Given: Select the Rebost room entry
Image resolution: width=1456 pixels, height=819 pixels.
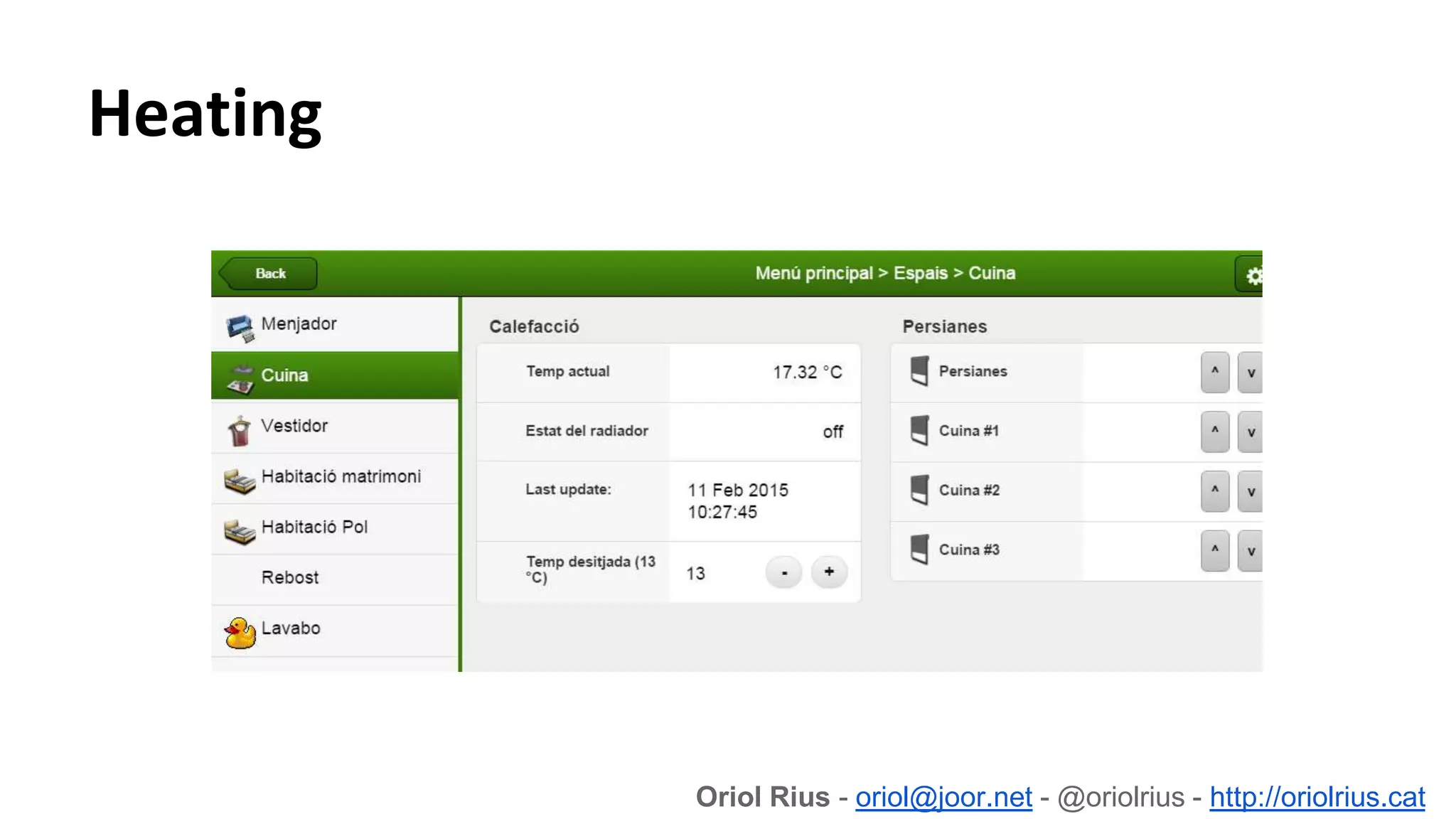Looking at the screenshot, I should click(x=335, y=579).
